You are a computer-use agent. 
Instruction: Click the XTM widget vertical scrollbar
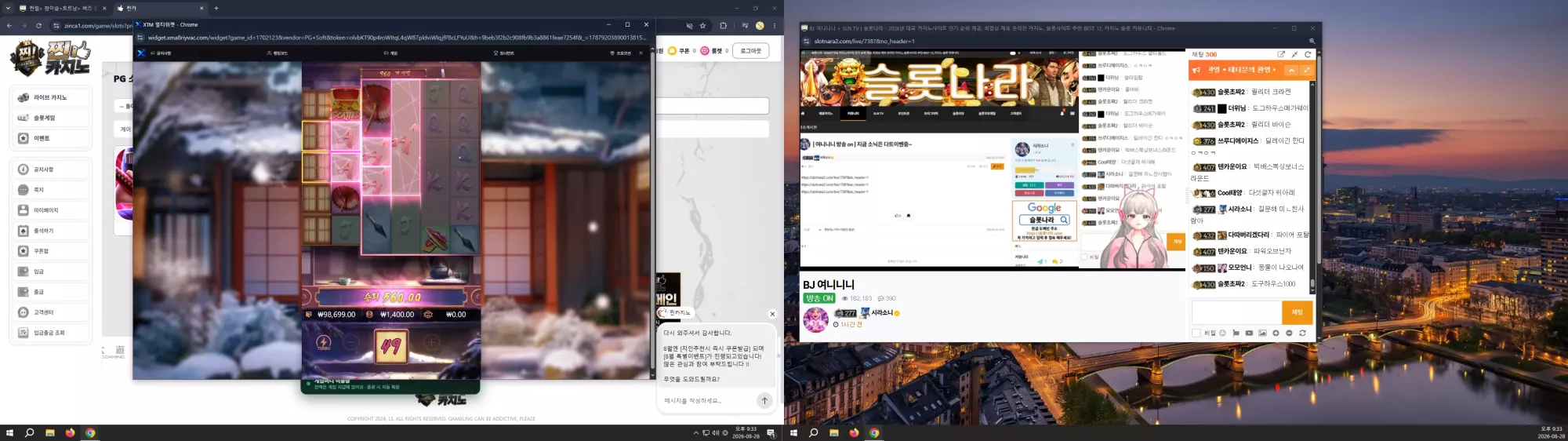click(652, 212)
